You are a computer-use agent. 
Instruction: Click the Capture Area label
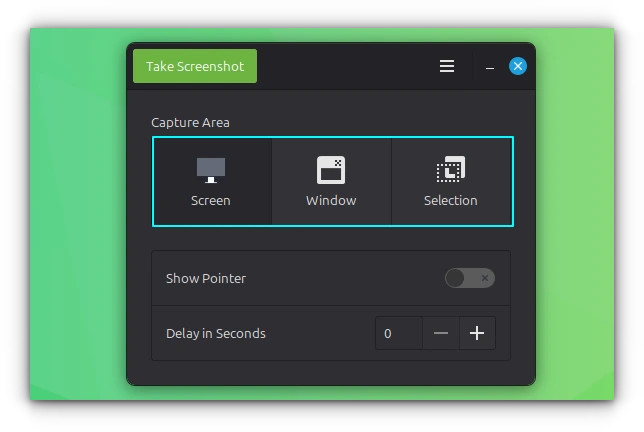tap(190, 122)
